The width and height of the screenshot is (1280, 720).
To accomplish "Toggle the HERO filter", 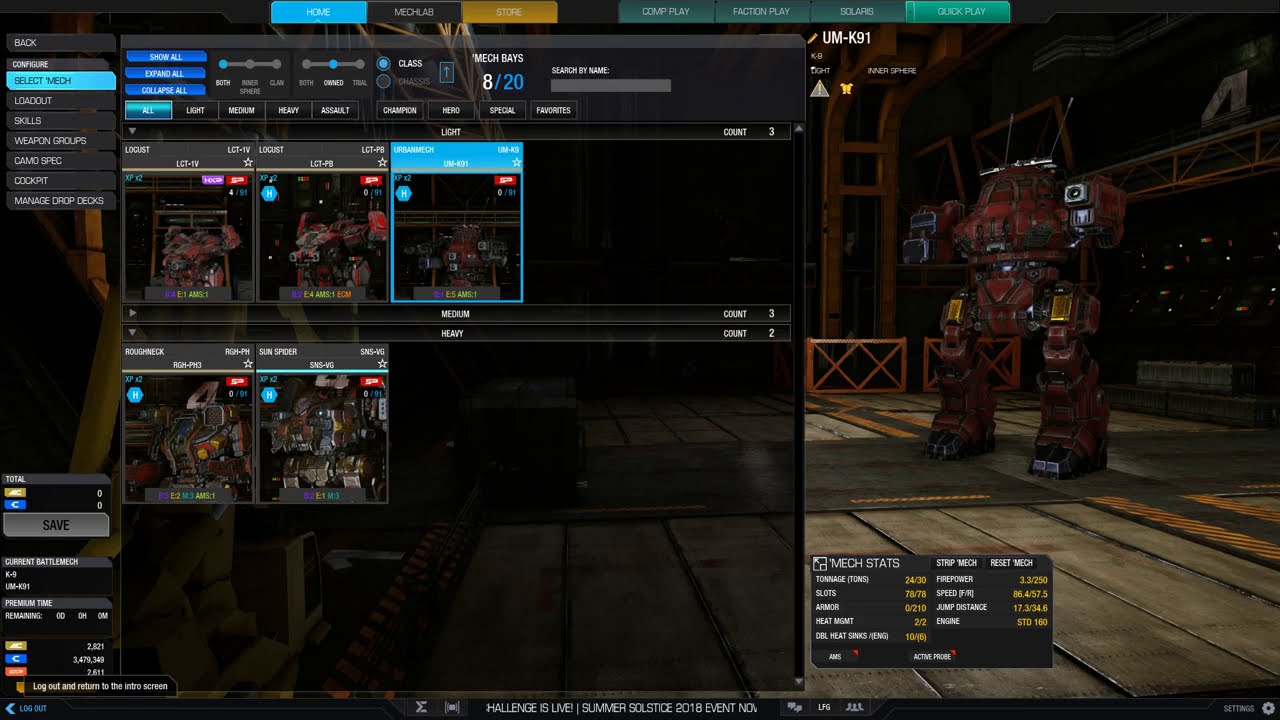I will [451, 110].
